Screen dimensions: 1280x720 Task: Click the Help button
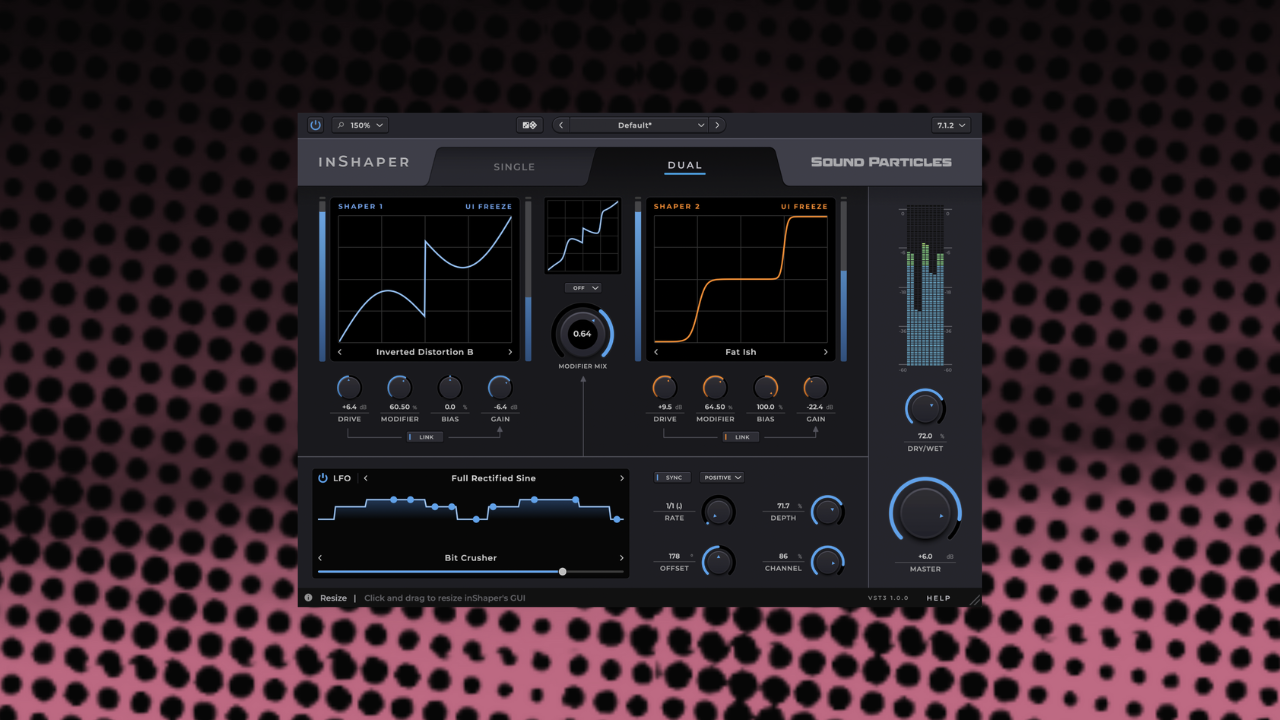click(x=938, y=598)
